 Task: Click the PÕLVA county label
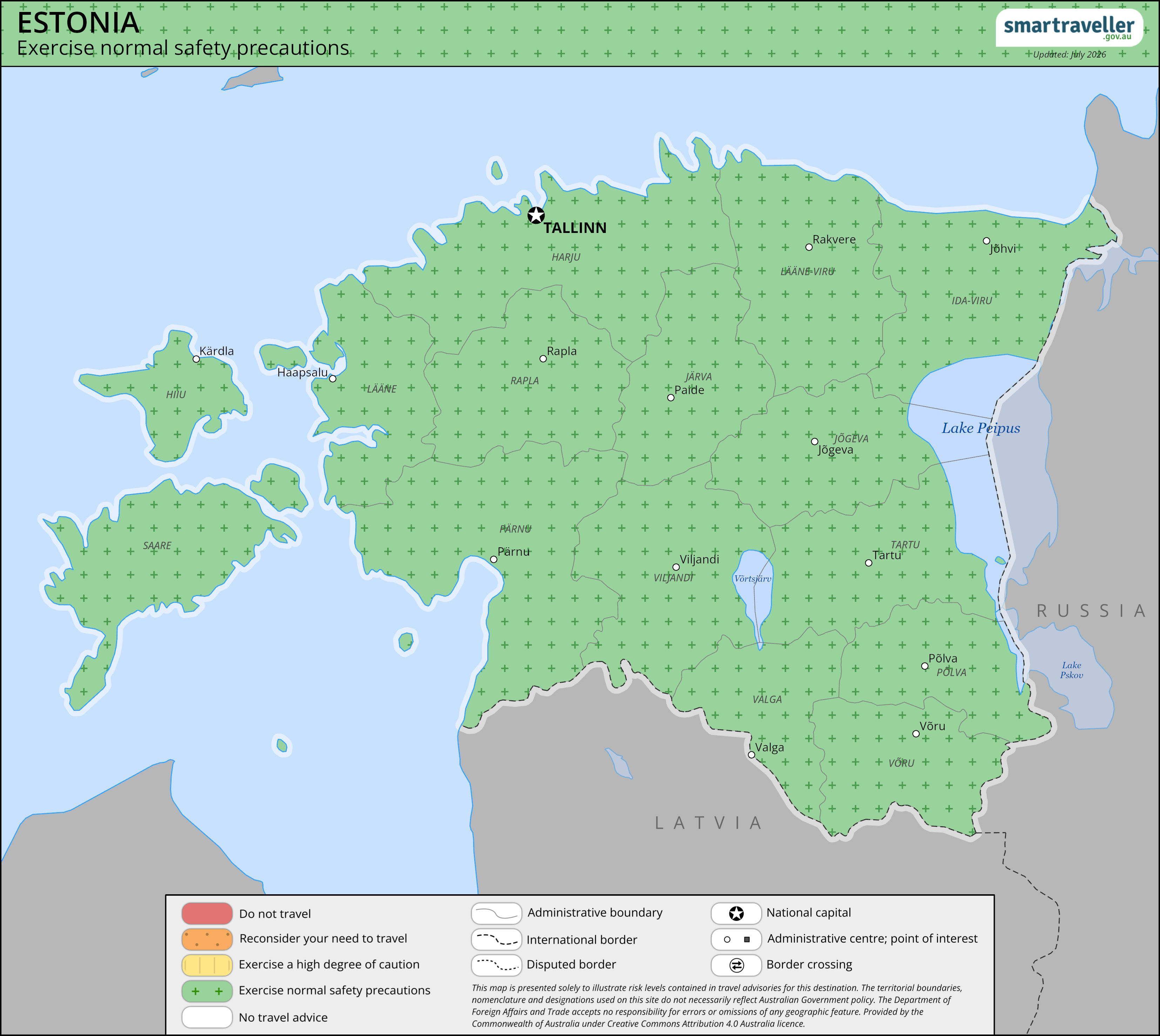(951, 672)
